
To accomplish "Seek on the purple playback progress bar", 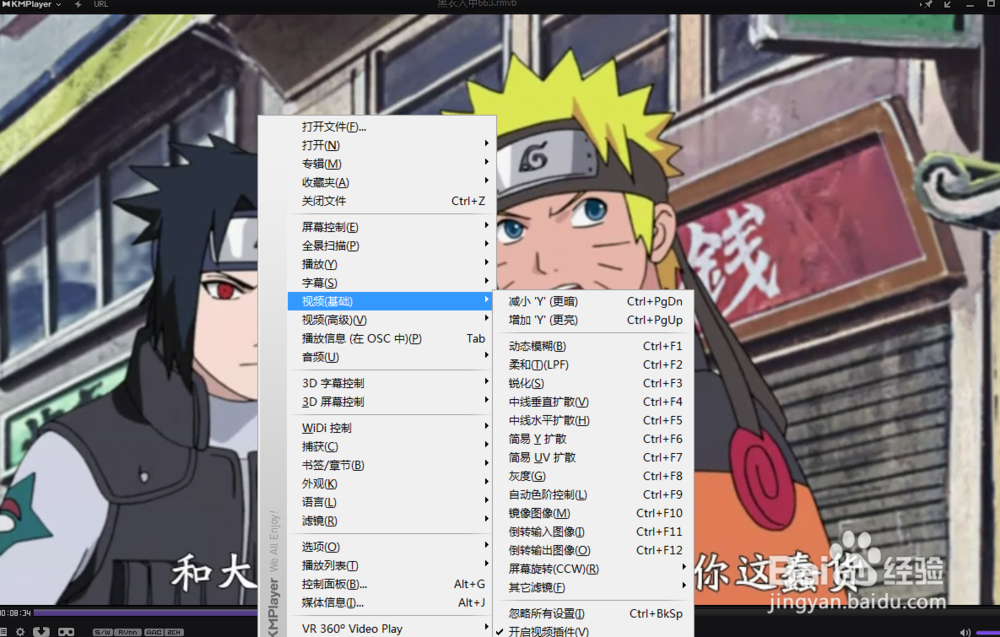I will pos(145,612).
